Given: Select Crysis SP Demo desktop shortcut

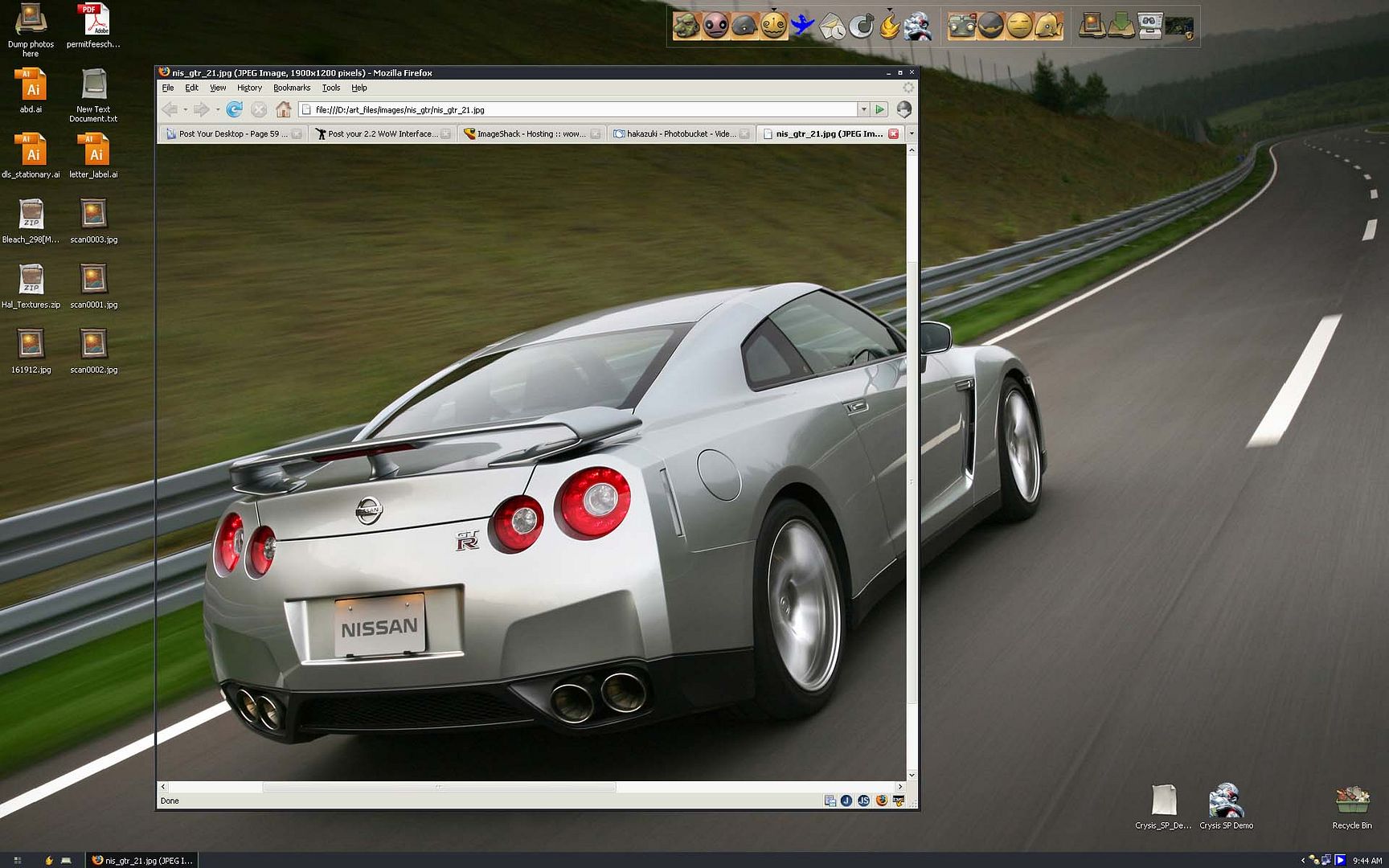Looking at the screenshot, I should click(x=1226, y=806).
